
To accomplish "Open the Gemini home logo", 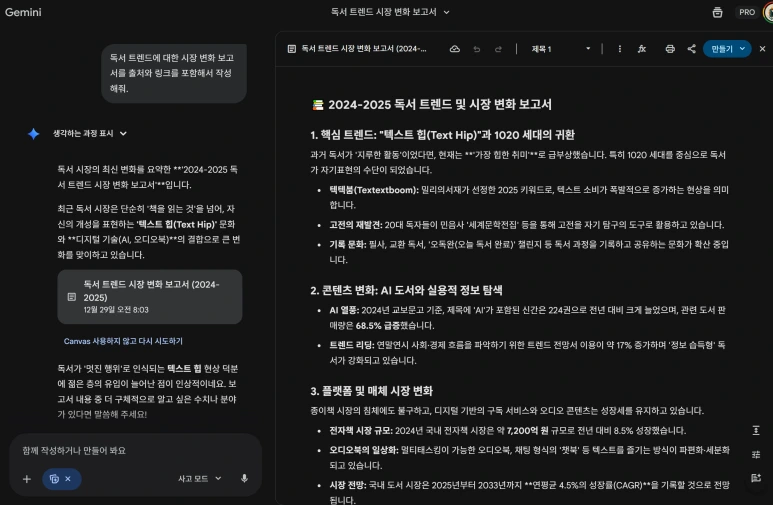I will pyautogui.click(x=23, y=12).
